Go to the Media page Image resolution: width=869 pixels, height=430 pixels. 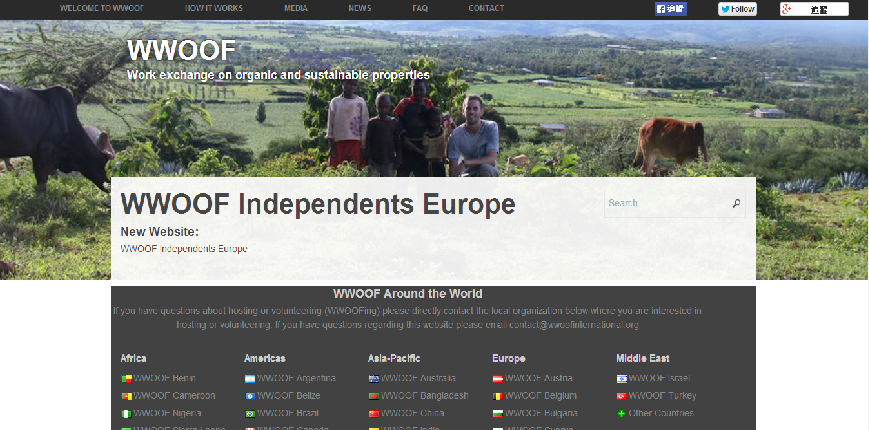tap(297, 8)
